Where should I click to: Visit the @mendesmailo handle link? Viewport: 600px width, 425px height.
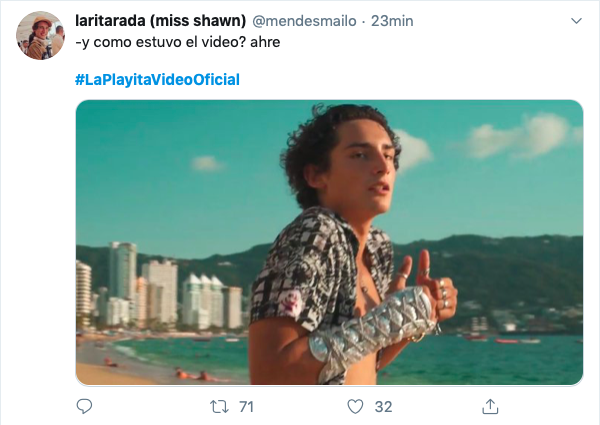[x=312, y=21]
